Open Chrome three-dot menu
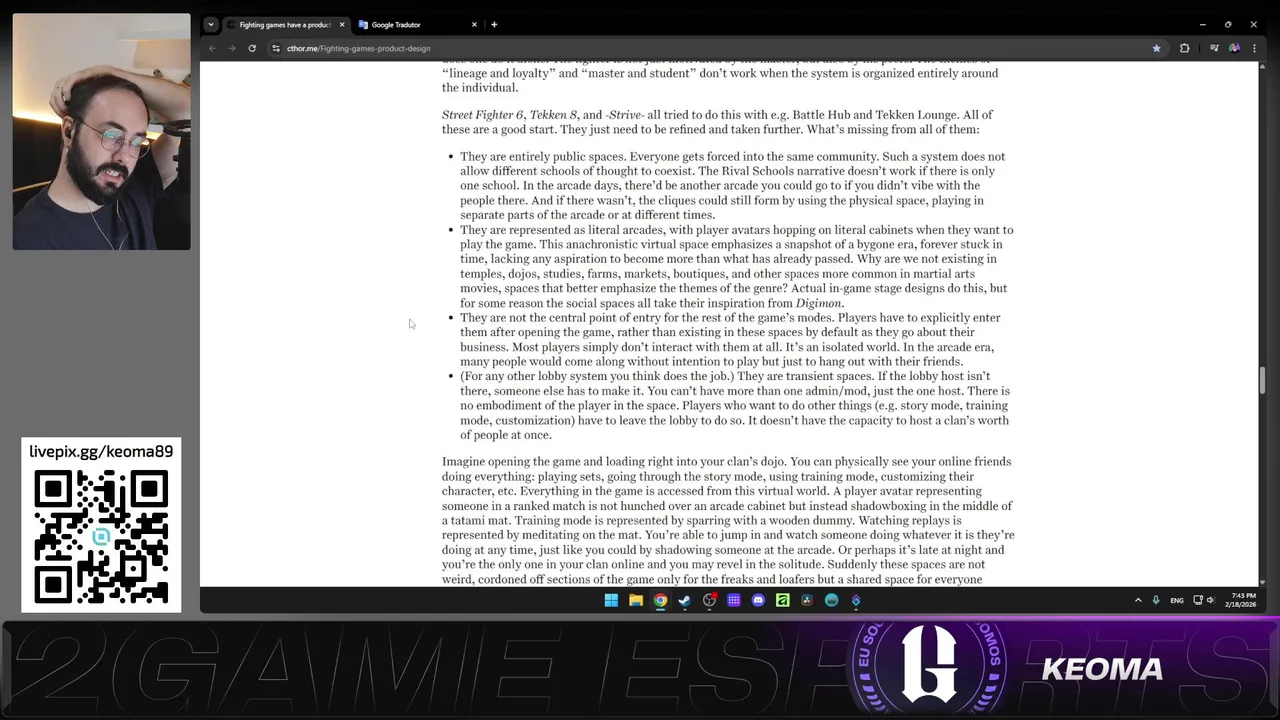This screenshot has width=1280, height=720. 1254,48
